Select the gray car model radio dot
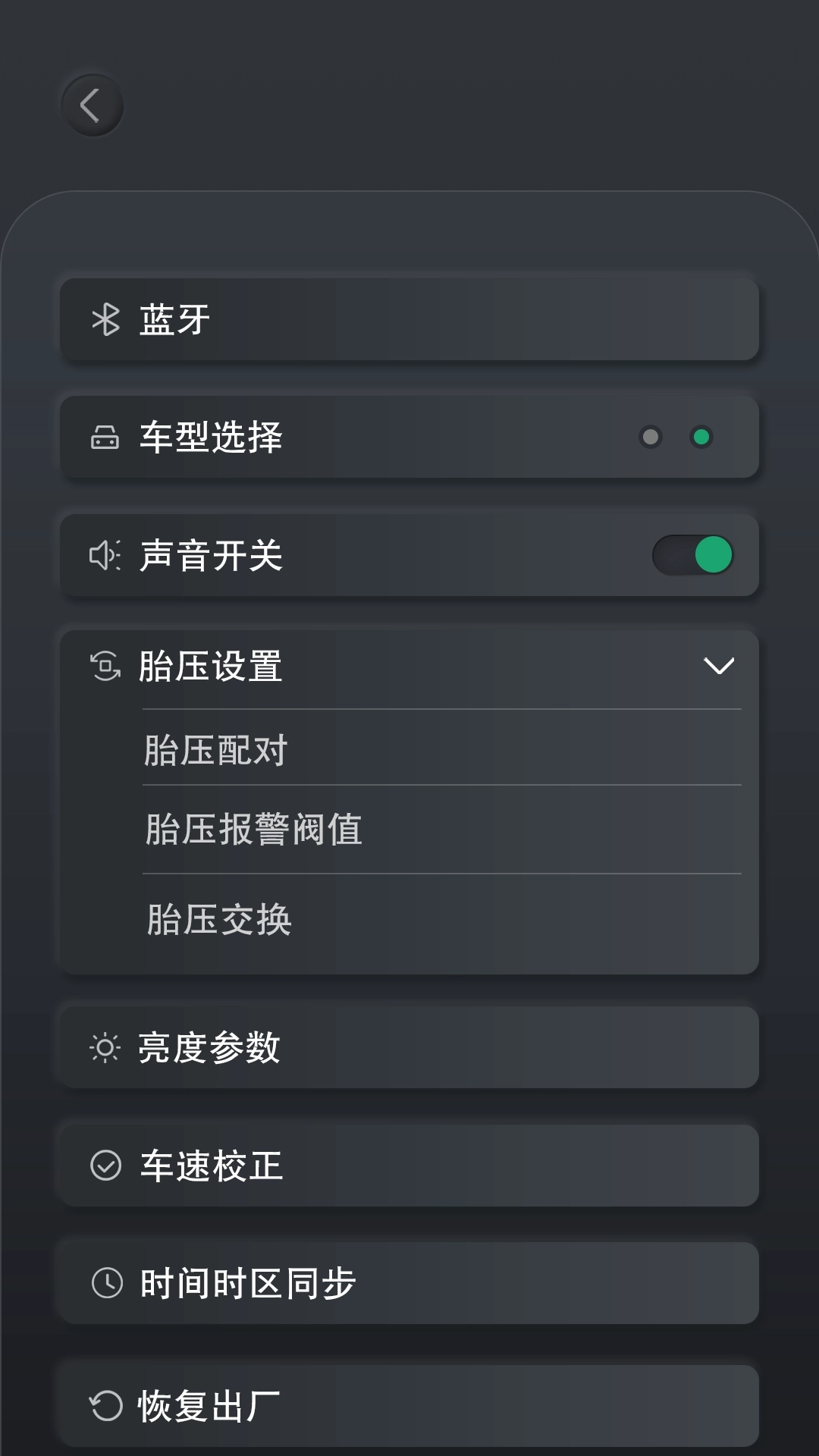 650,437
